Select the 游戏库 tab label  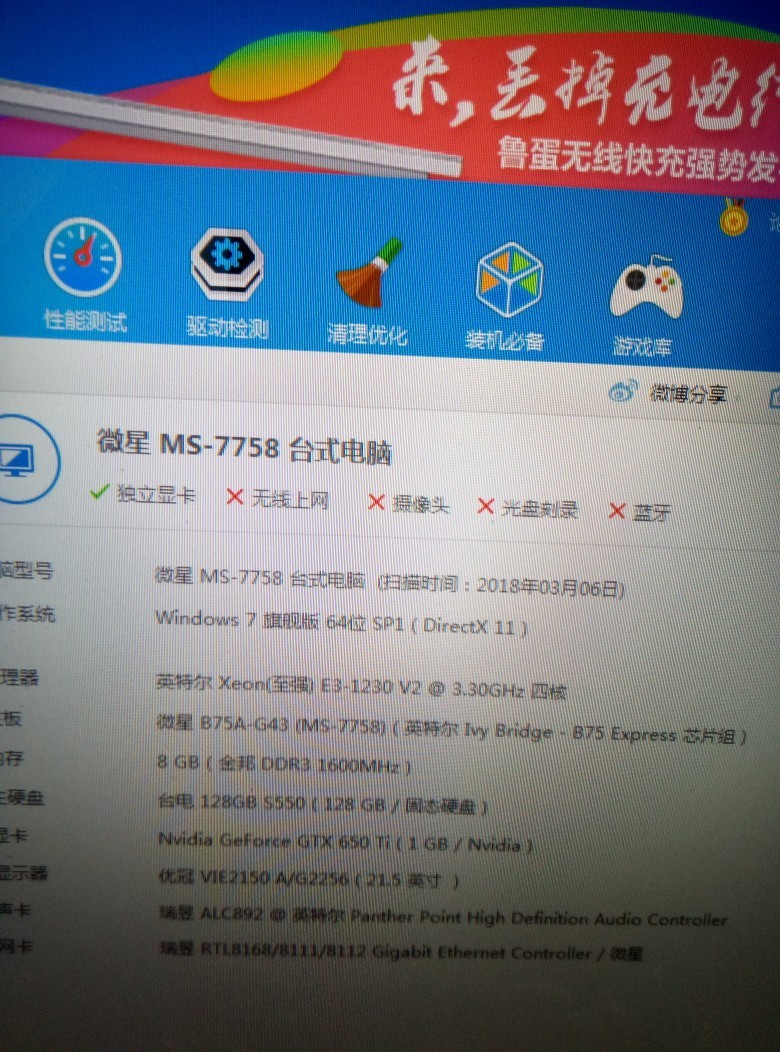[643, 347]
